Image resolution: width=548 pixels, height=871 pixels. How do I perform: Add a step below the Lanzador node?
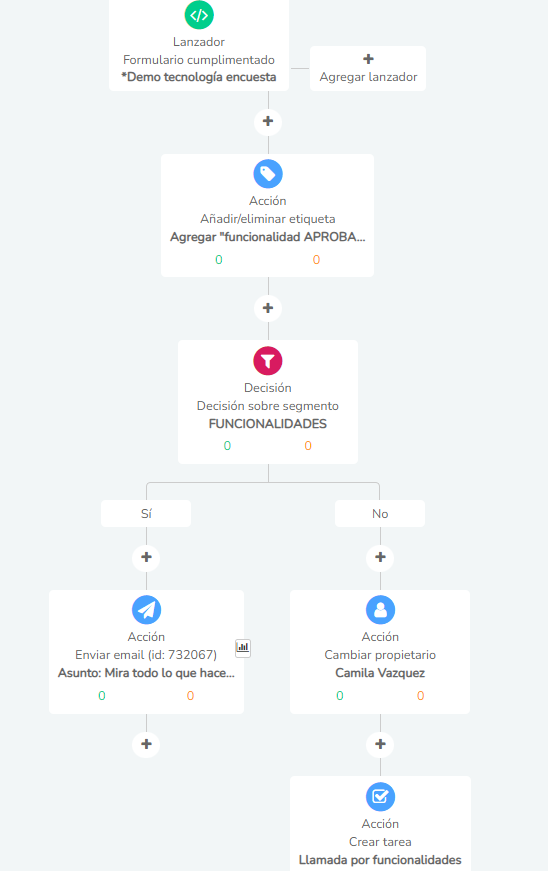point(268,122)
